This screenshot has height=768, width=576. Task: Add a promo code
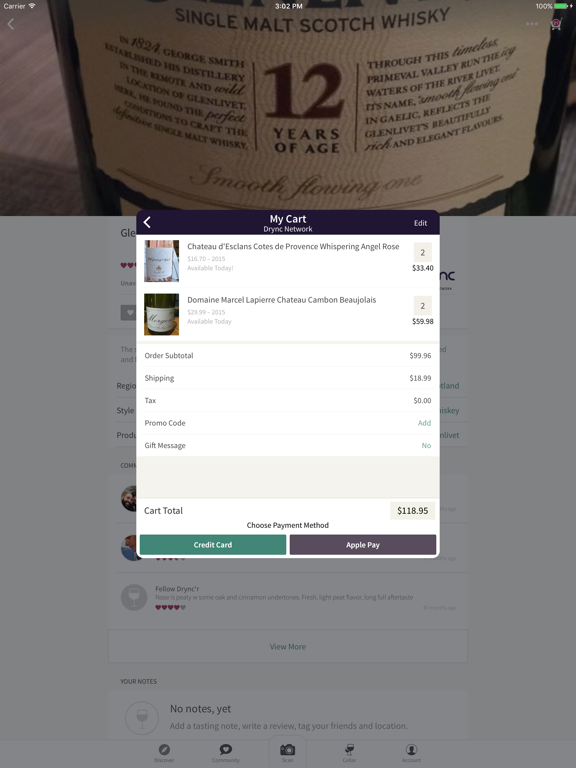point(424,423)
